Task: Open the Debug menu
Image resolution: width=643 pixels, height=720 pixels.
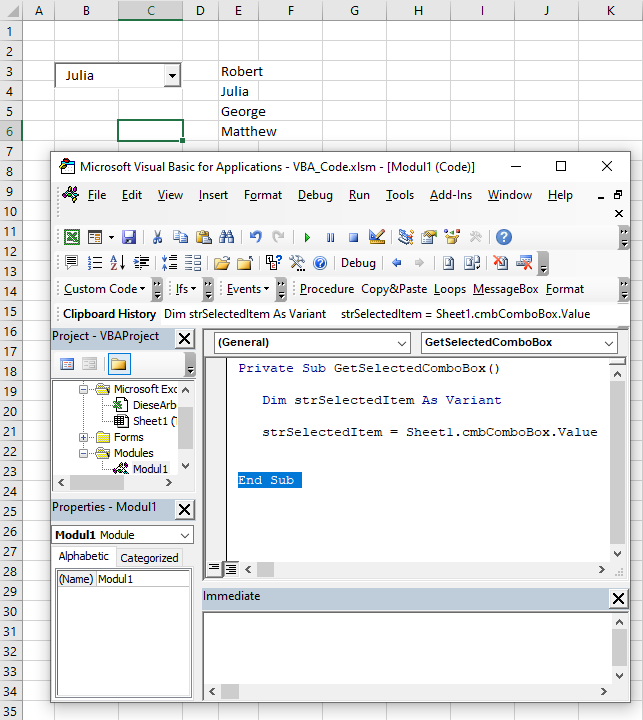Action: (315, 195)
